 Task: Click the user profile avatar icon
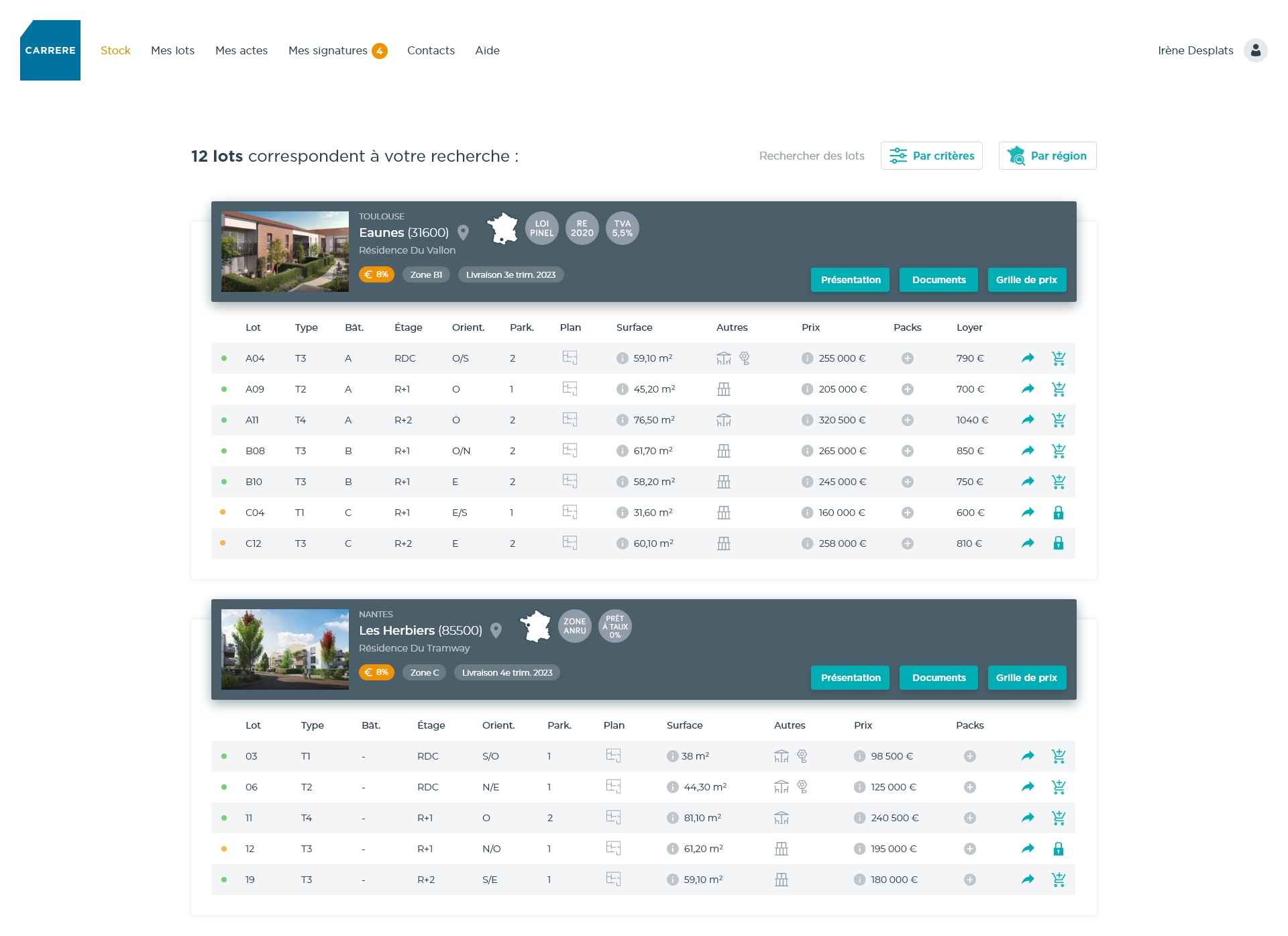click(x=1255, y=50)
